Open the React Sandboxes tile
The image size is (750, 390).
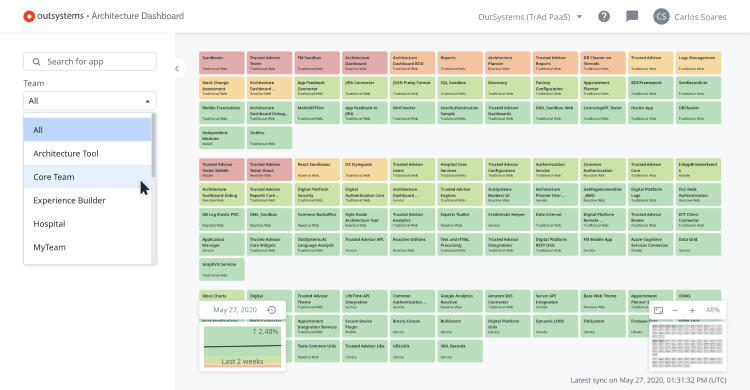[317, 170]
